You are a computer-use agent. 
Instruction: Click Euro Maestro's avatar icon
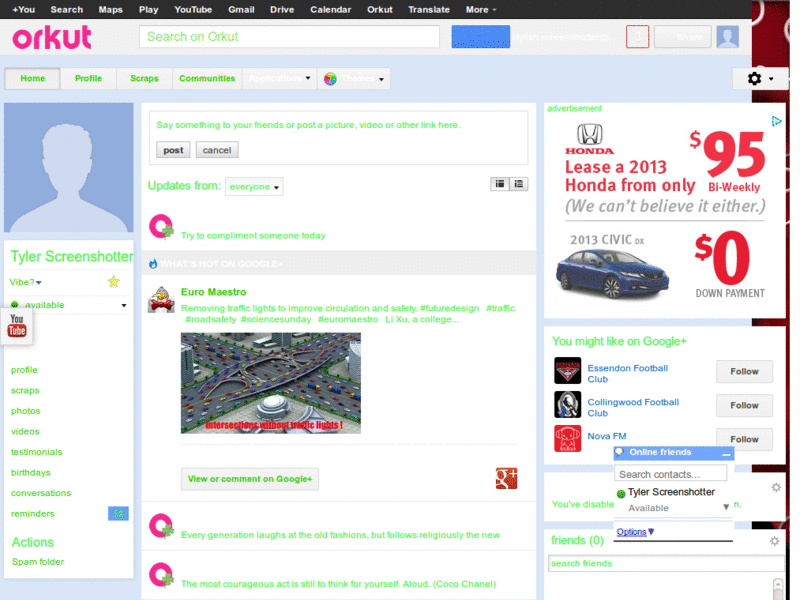pyautogui.click(x=161, y=299)
